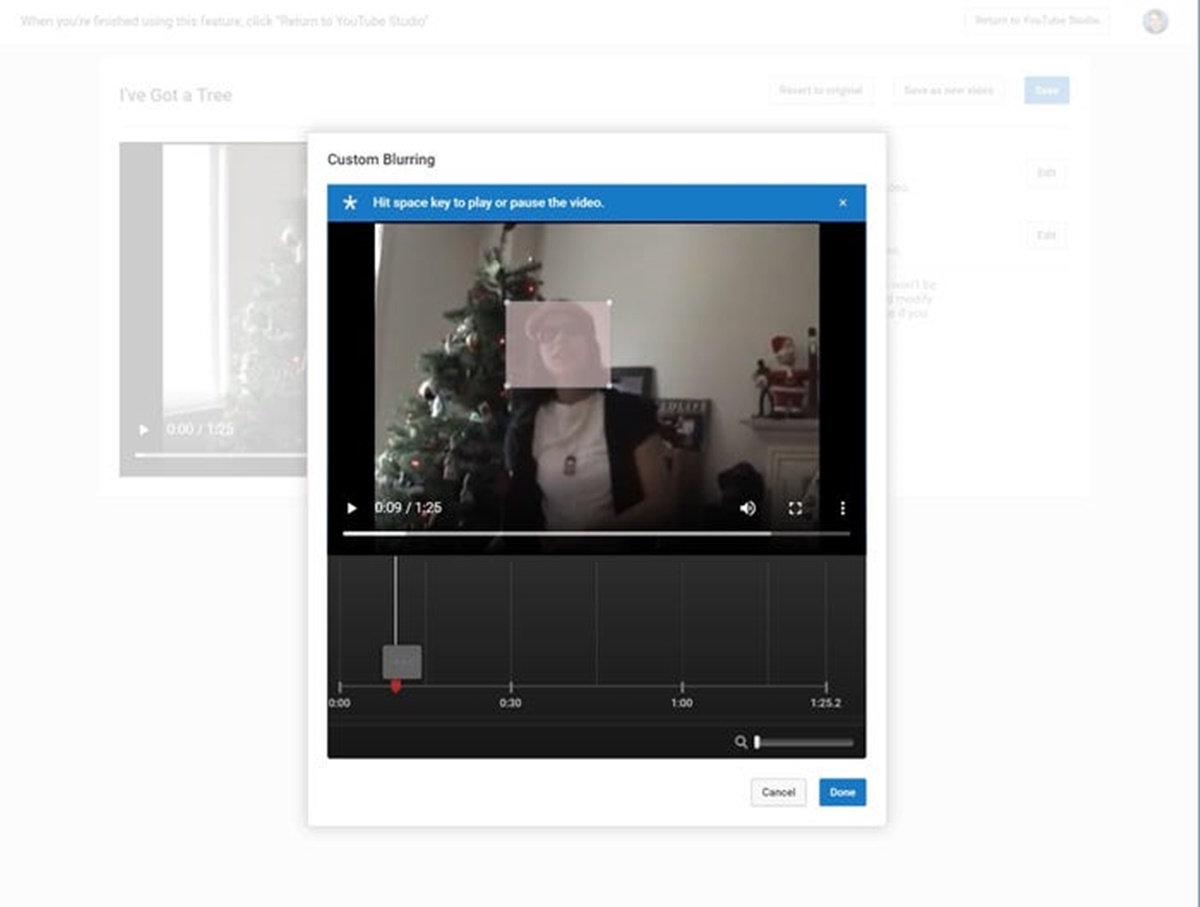The width and height of the screenshot is (1200, 907).
Task: Jump to the 1:00 timeline mark
Action: point(682,688)
